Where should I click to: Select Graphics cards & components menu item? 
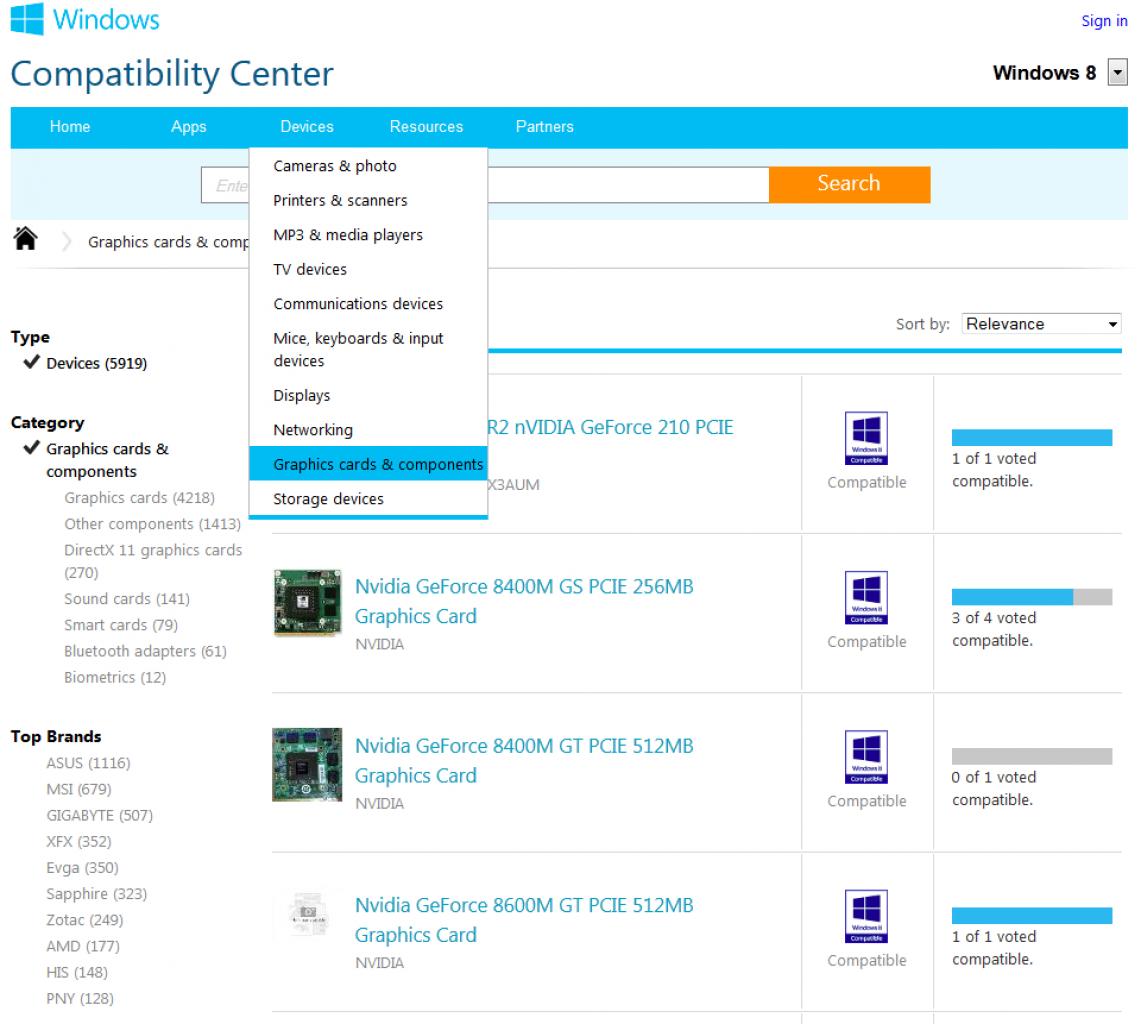click(368, 464)
